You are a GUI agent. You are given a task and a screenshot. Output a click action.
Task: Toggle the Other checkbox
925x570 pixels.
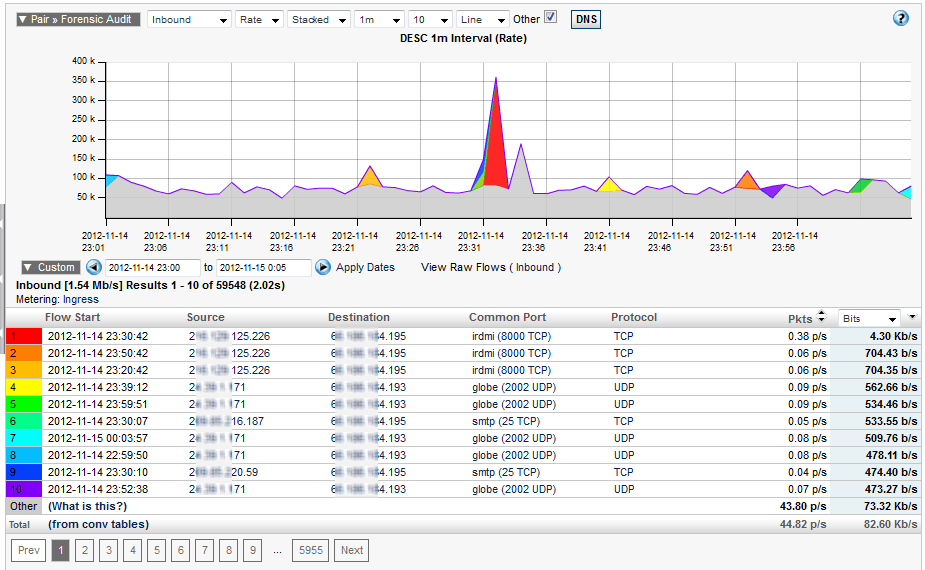tap(550, 17)
